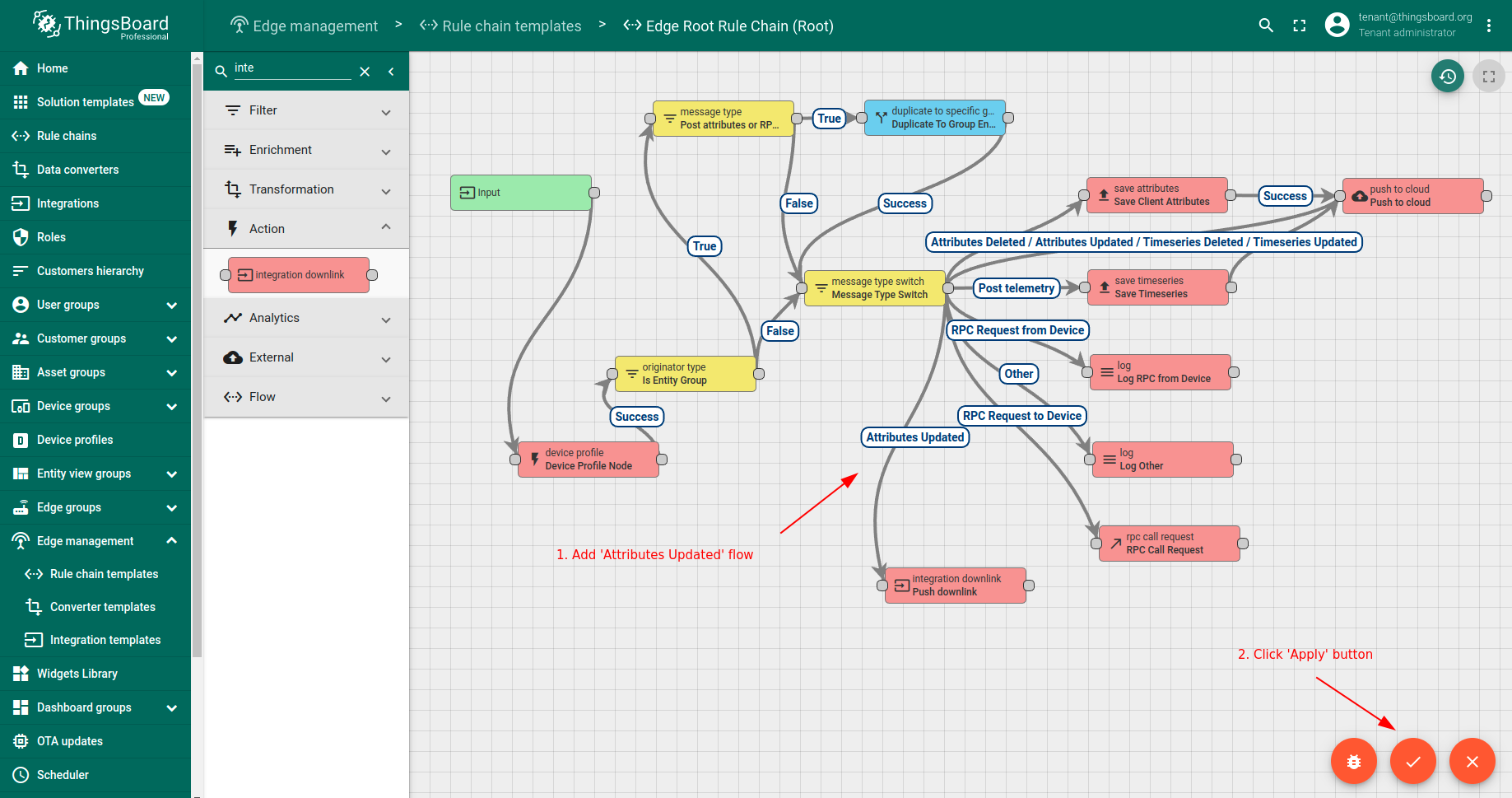Click the Data converters sidebar icon

pyautogui.click(x=21, y=170)
